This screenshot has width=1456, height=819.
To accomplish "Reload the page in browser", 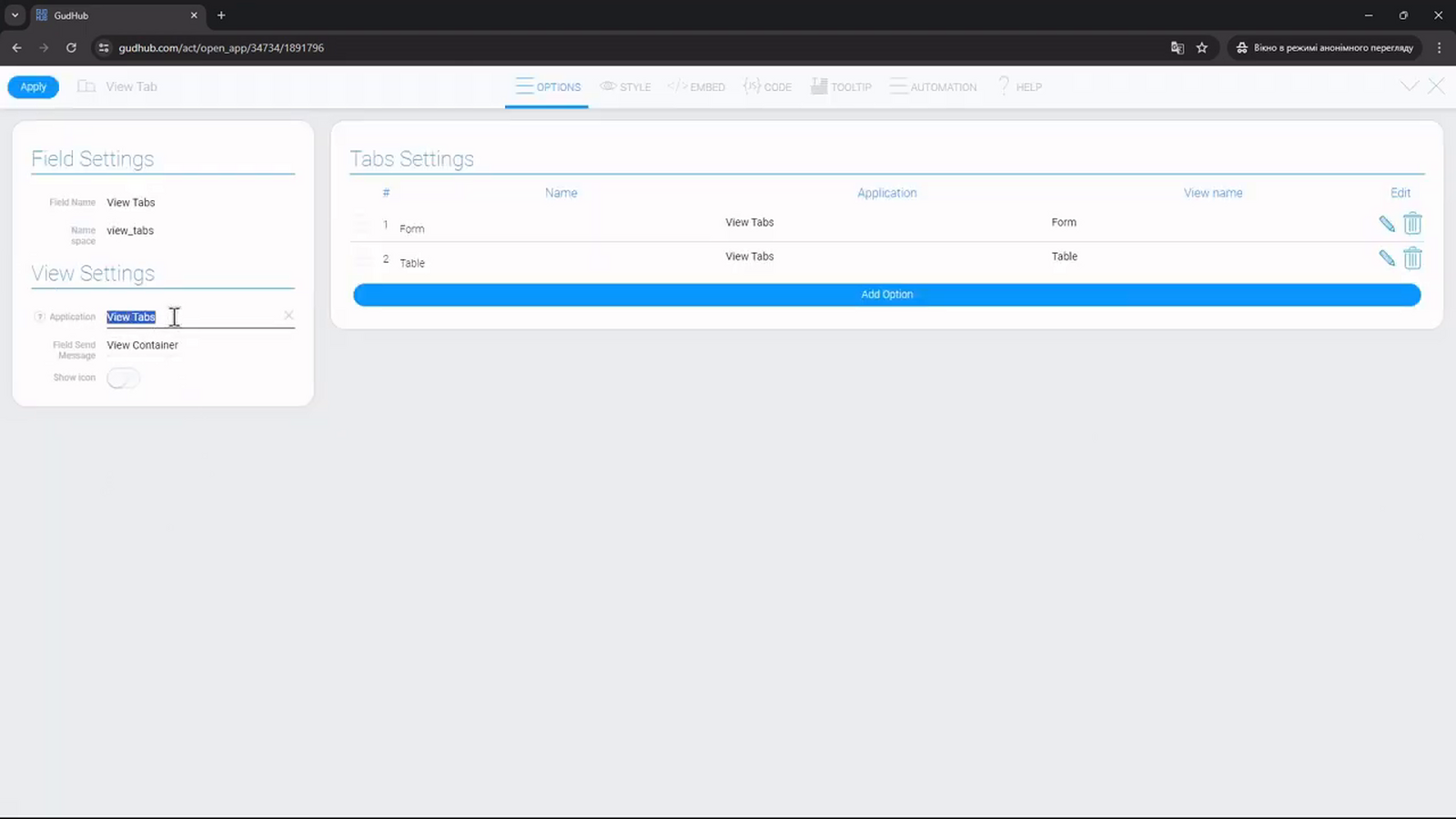I will 71,47.
